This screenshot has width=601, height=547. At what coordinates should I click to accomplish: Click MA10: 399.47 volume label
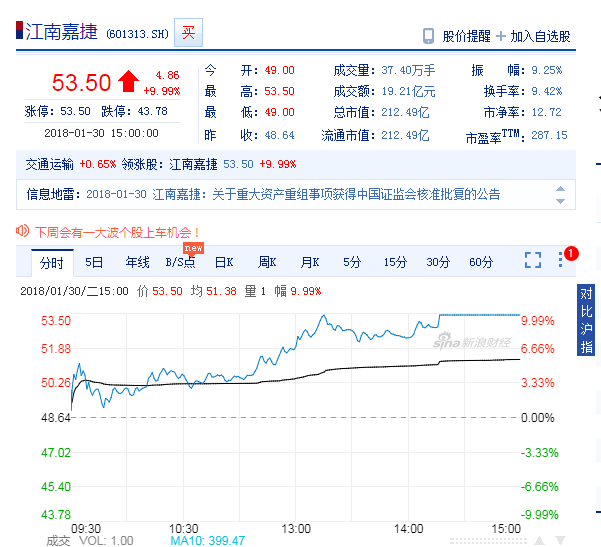point(207,540)
